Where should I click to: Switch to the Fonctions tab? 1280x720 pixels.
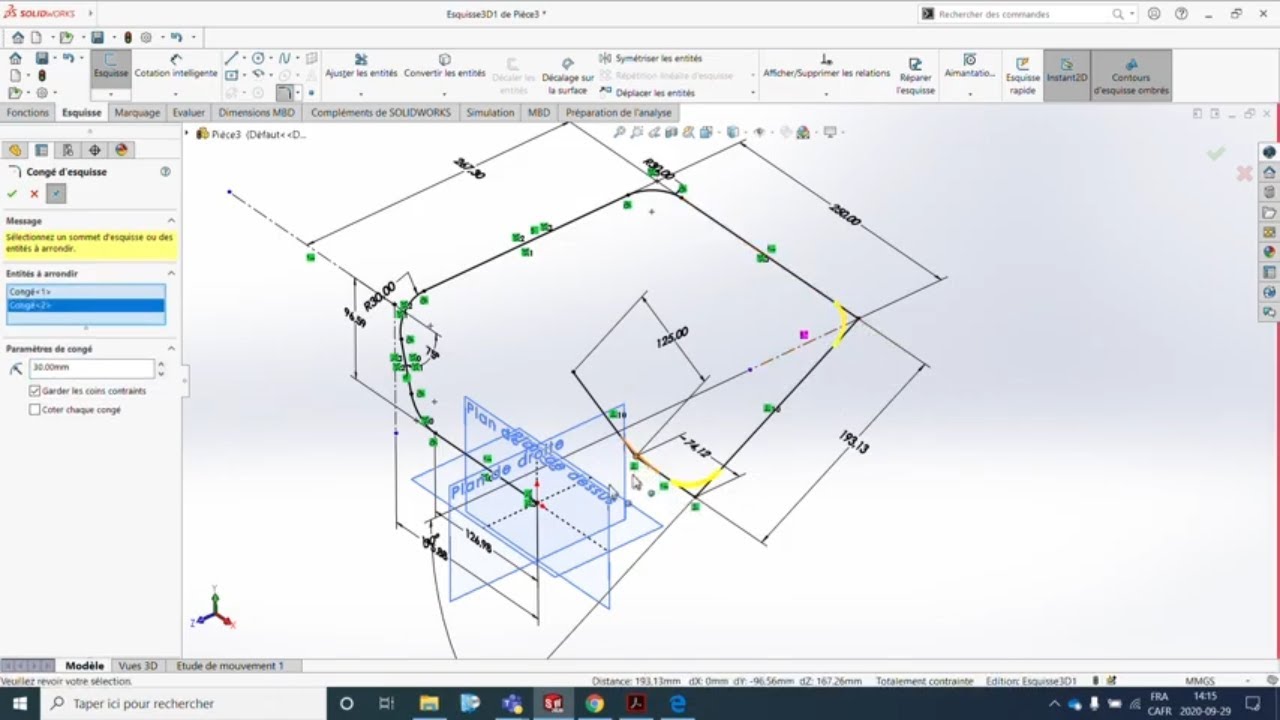[x=27, y=113]
